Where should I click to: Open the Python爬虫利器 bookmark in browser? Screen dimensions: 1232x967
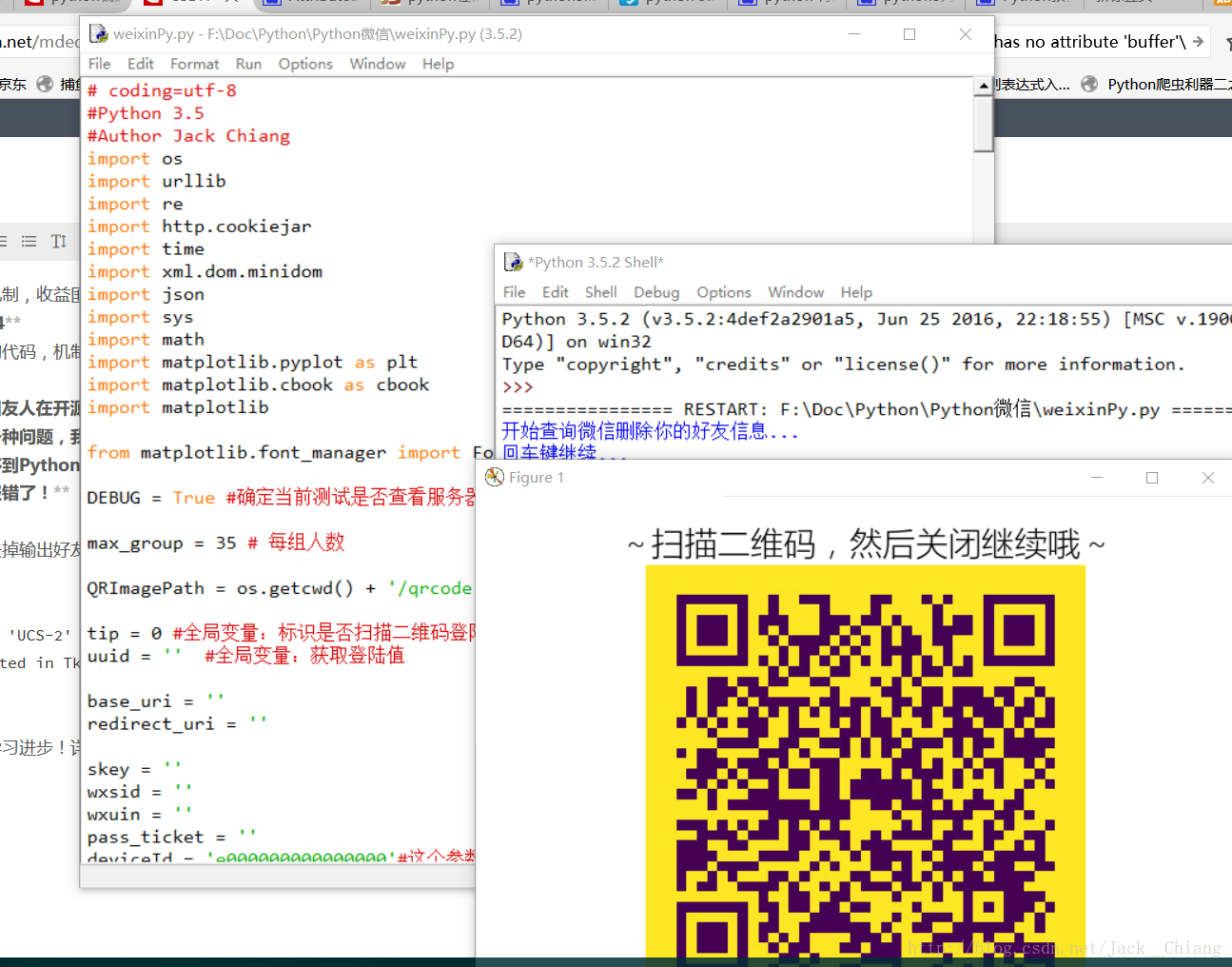[1156, 84]
